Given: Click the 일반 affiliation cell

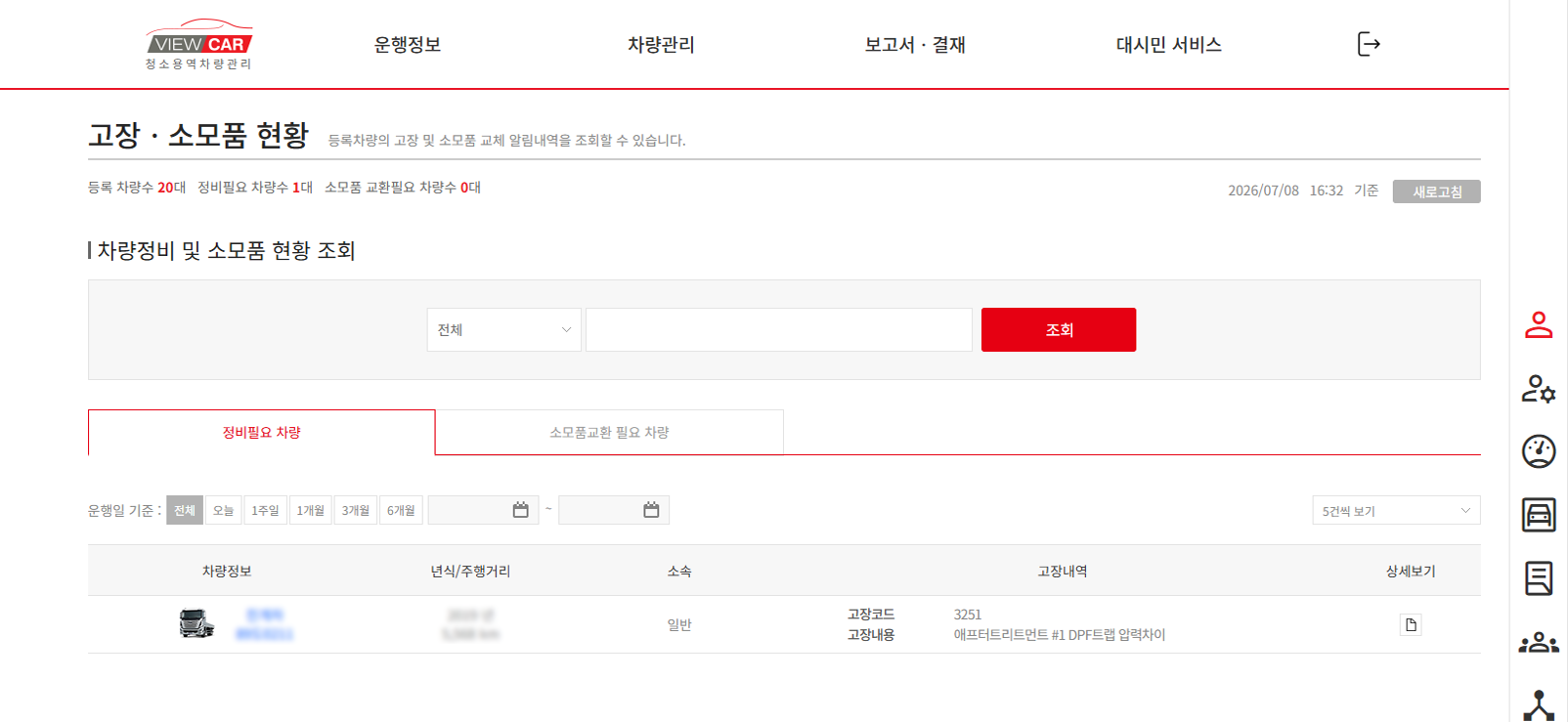Looking at the screenshot, I should [x=679, y=624].
